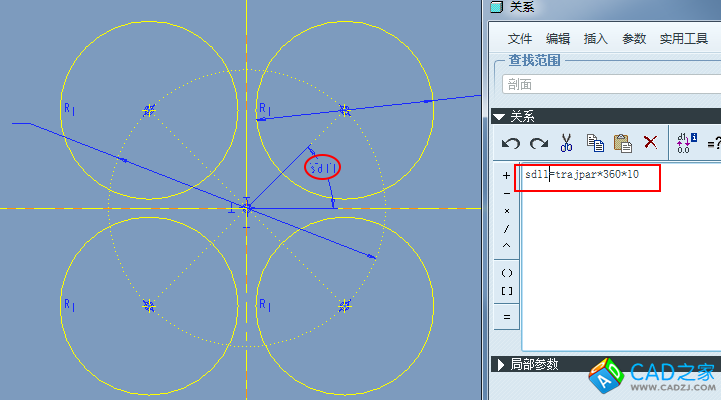This screenshot has height=400, width=721.
Task: Paste using the clipboard icon
Action: (622, 143)
